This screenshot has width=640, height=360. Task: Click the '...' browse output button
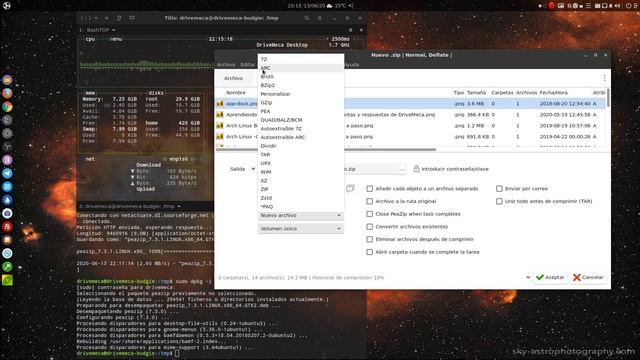point(402,169)
